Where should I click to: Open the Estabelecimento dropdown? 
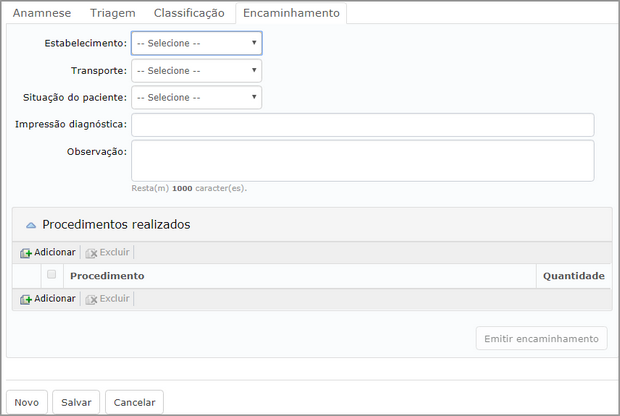[197, 43]
